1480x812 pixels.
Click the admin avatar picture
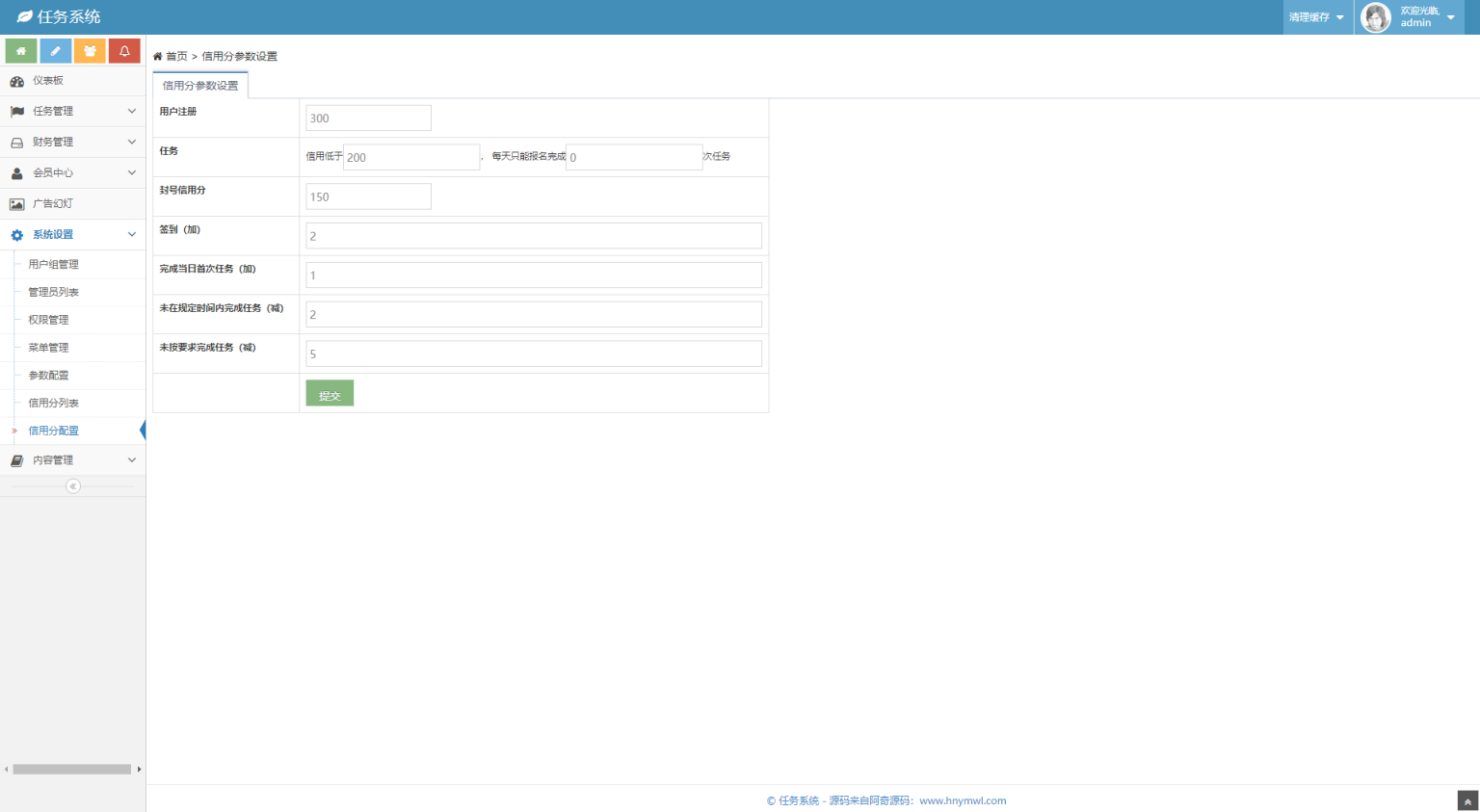pyautogui.click(x=1375, y=17)
